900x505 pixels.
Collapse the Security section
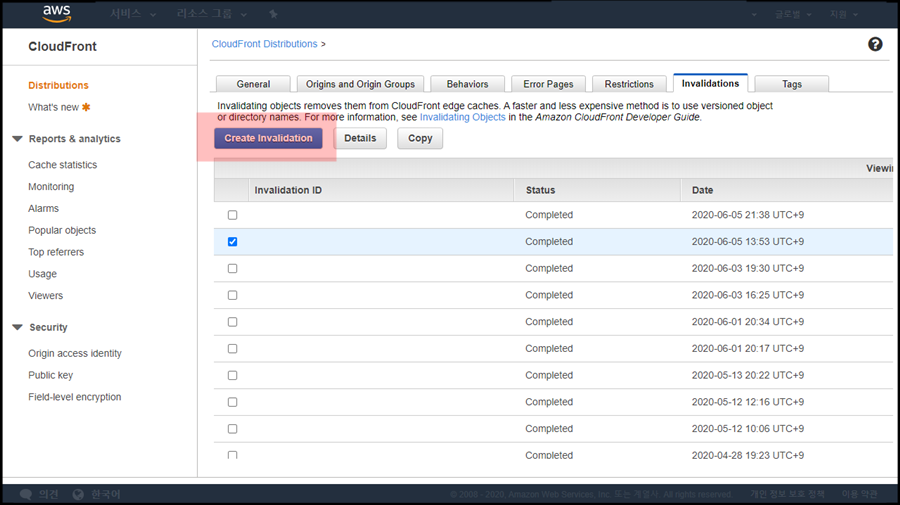(17, 327)
